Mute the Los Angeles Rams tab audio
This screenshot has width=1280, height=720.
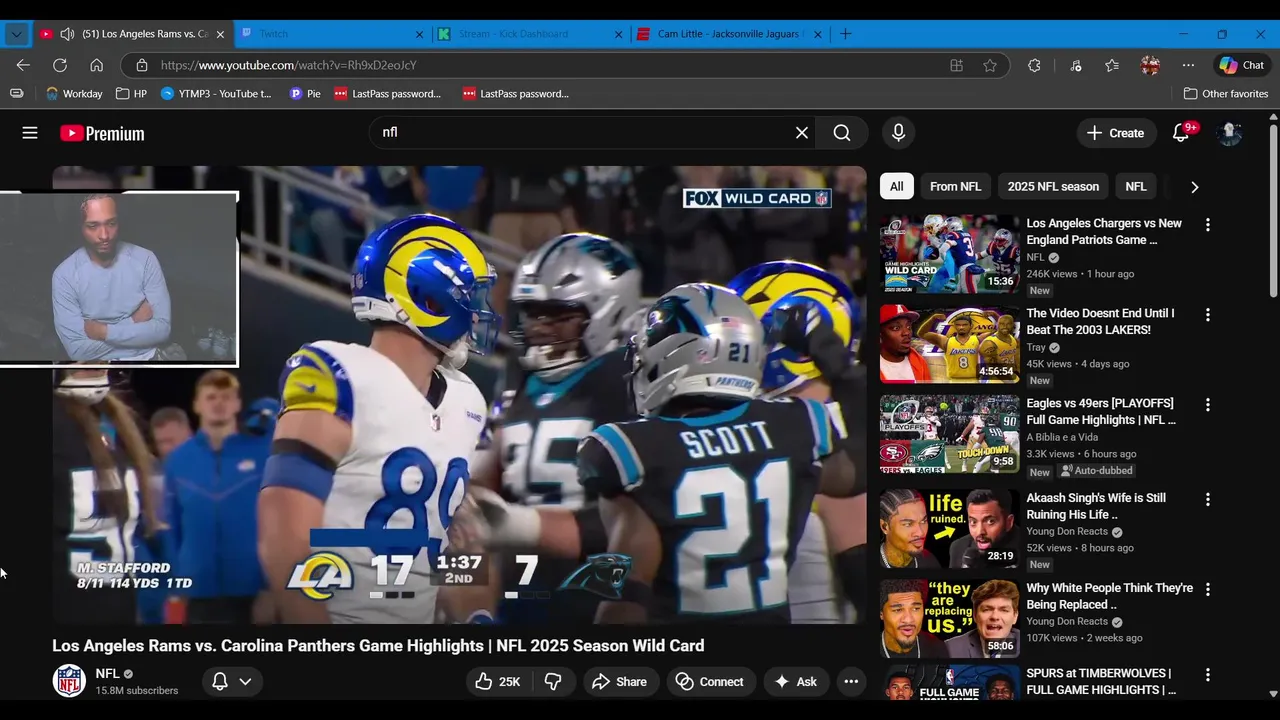67,34
